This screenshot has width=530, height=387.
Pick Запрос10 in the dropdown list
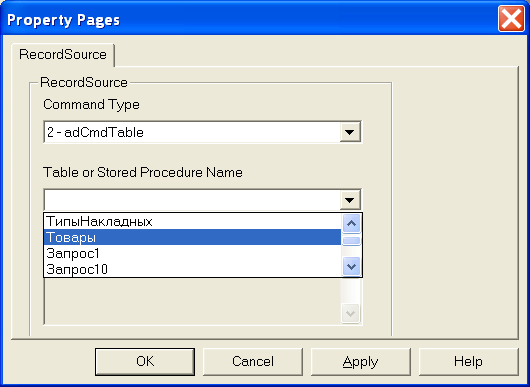[x=192, y=269]
